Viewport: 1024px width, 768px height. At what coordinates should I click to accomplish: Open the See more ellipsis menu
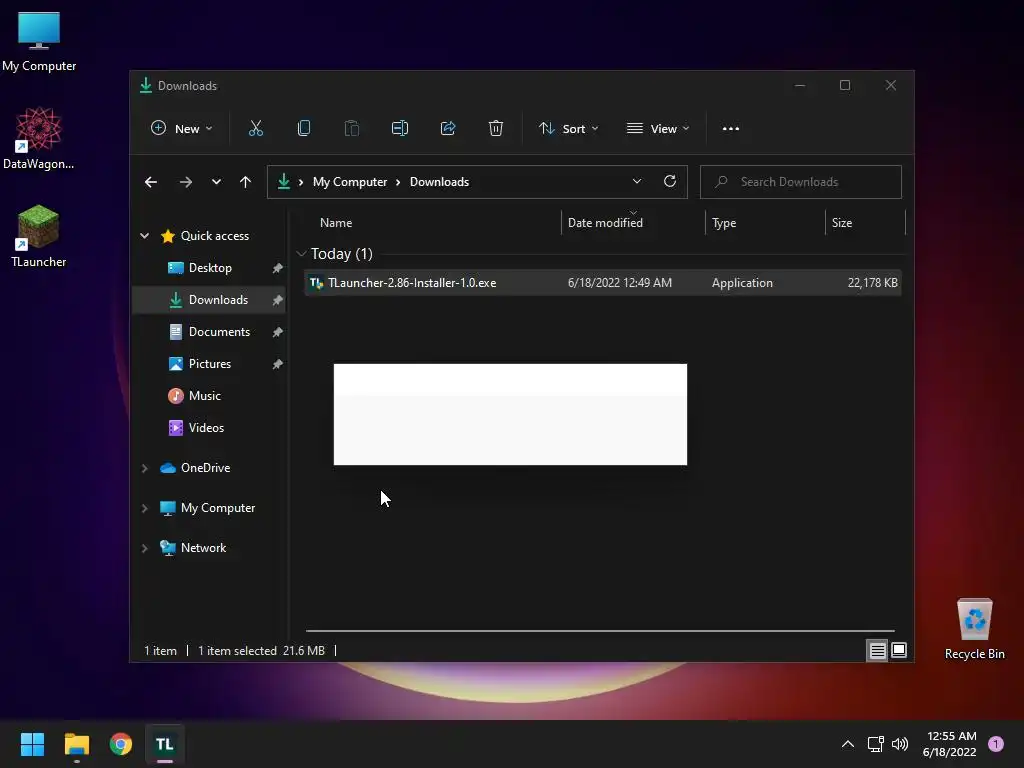(731, 129)
